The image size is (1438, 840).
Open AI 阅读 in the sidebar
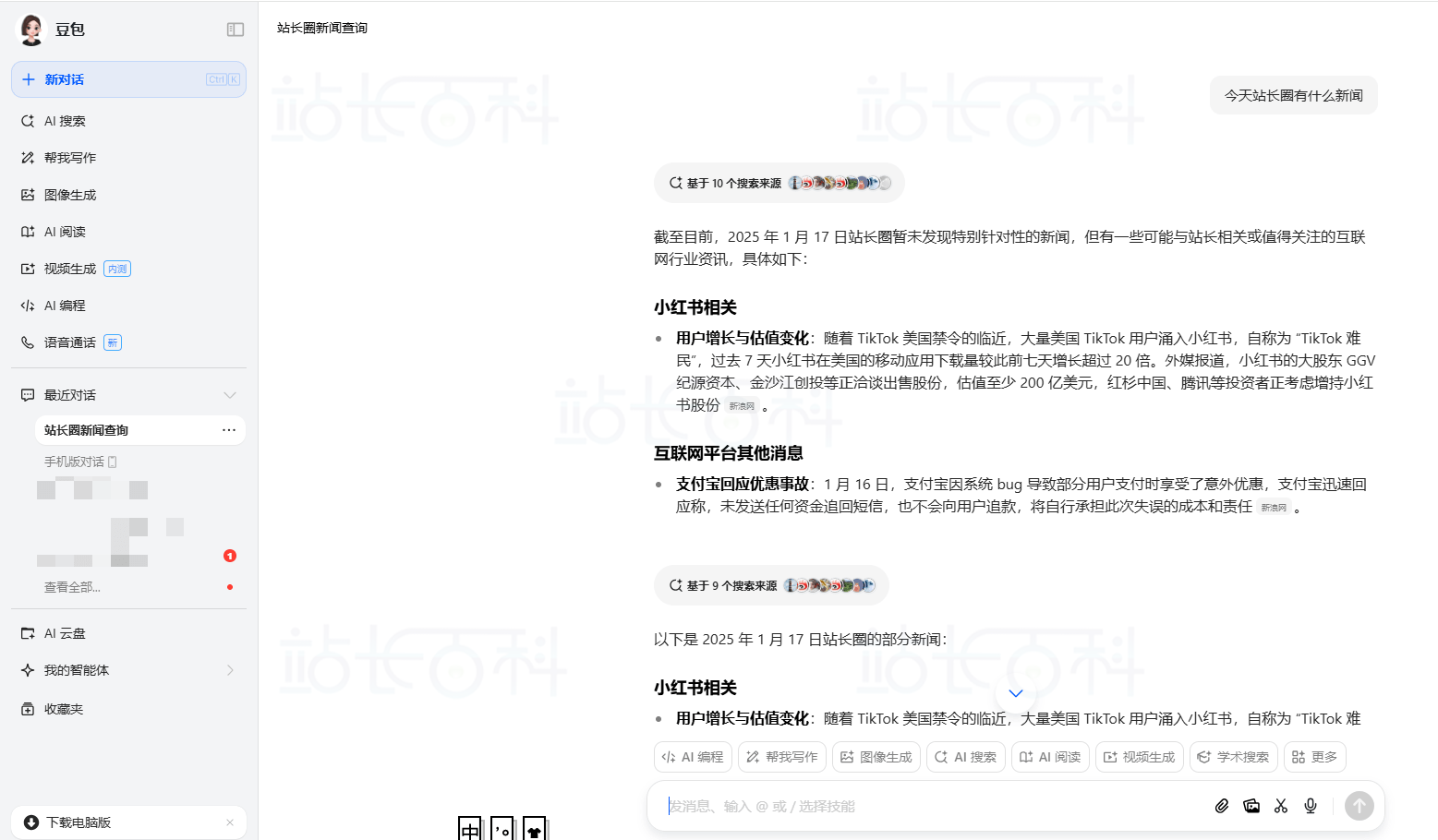point(128,232)
